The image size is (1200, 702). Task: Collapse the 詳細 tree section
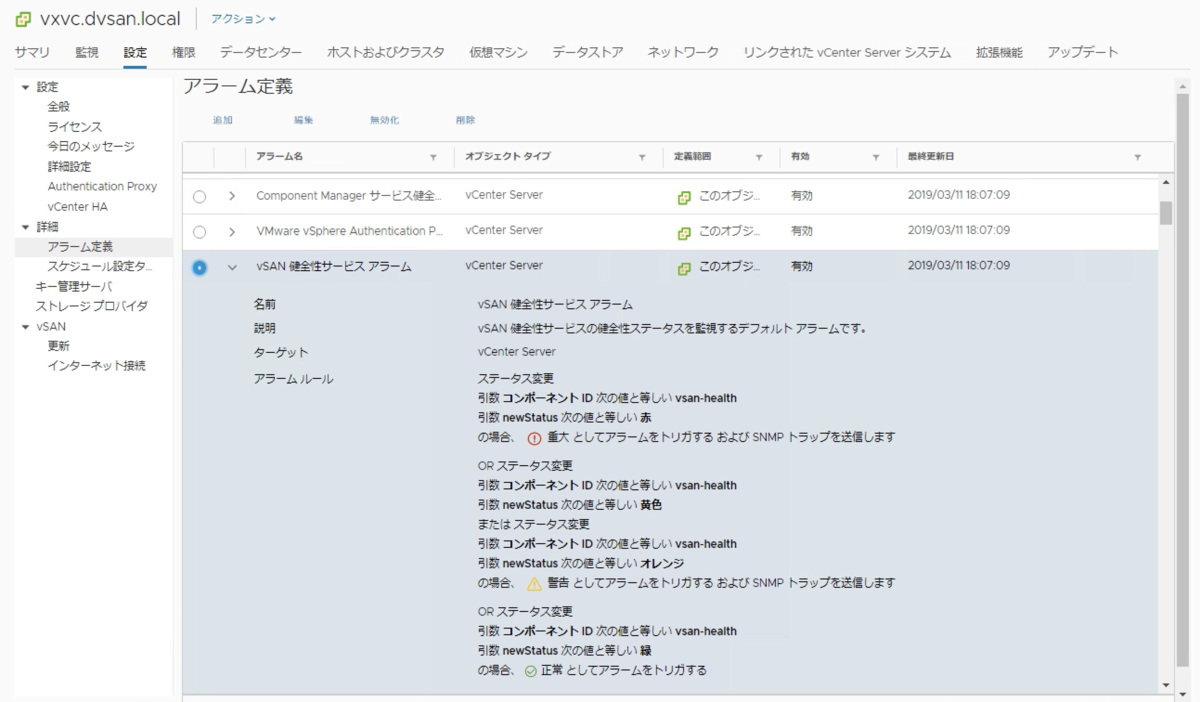25,227
